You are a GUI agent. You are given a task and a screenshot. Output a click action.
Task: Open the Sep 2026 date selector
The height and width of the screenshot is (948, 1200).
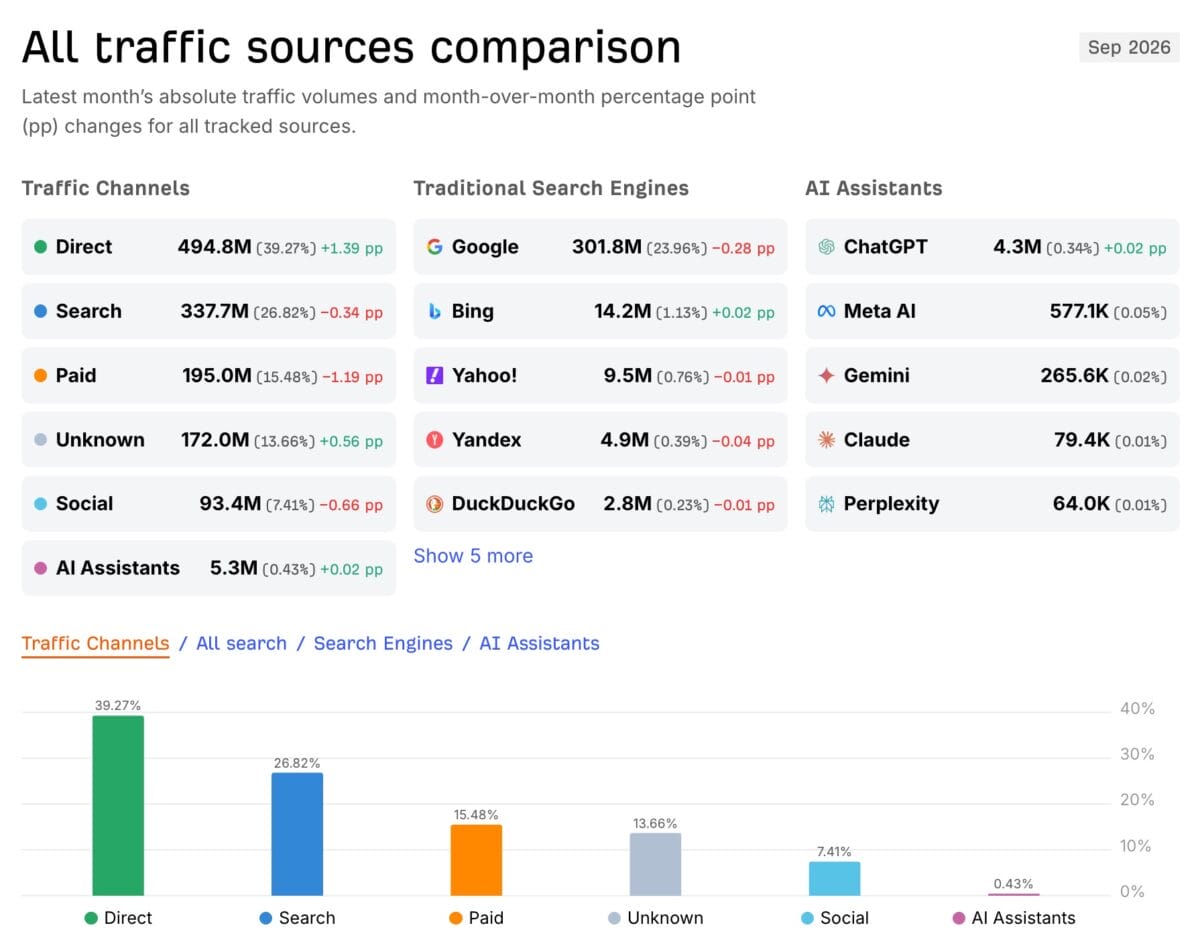(1129, 47)
